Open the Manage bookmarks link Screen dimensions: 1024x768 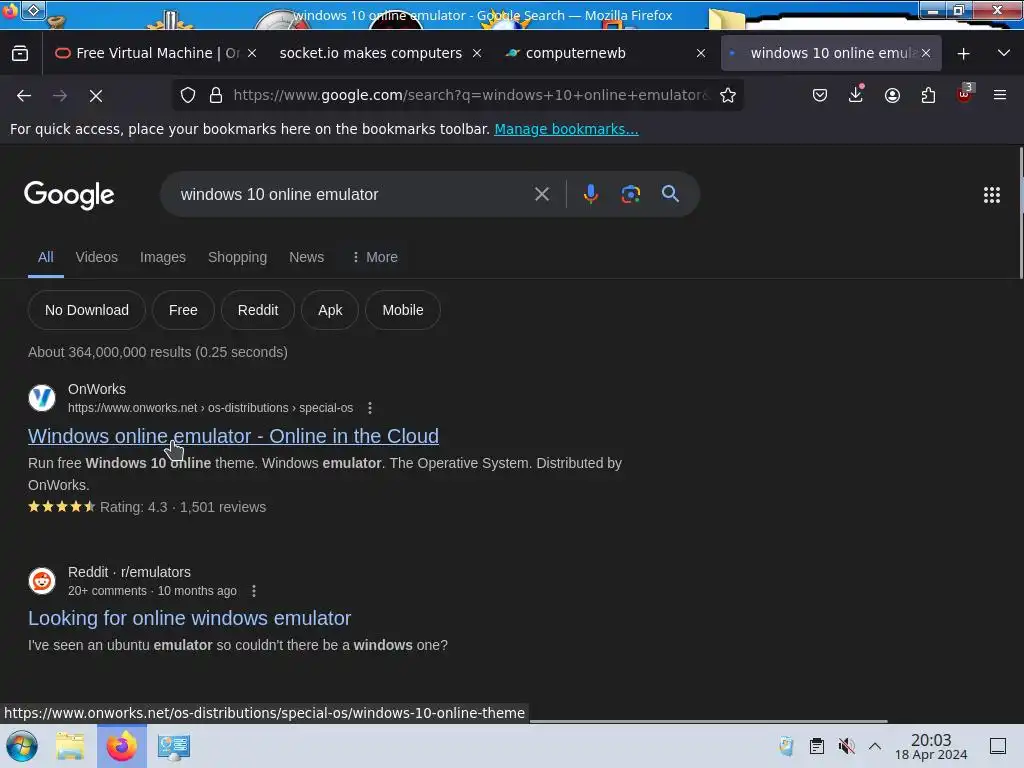coord(566,129)
